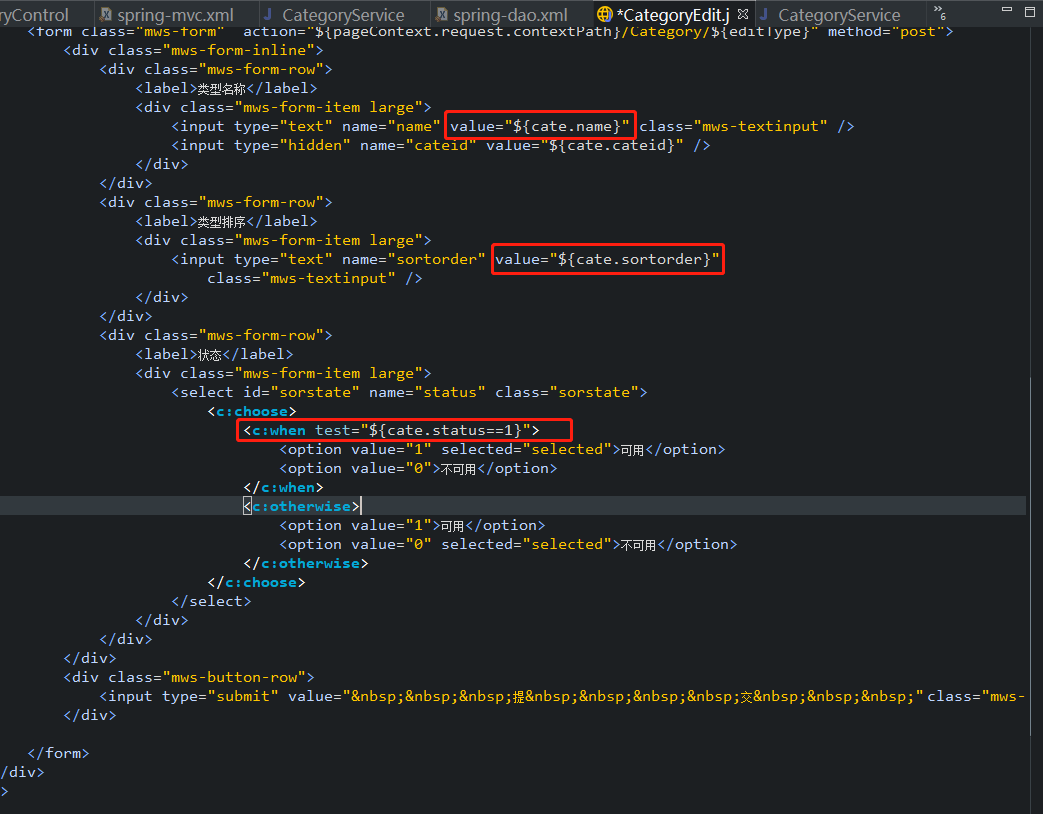Click the label 类型名称 line
1043x814 pixels.
pyautogui.click(x=226, y=88)
